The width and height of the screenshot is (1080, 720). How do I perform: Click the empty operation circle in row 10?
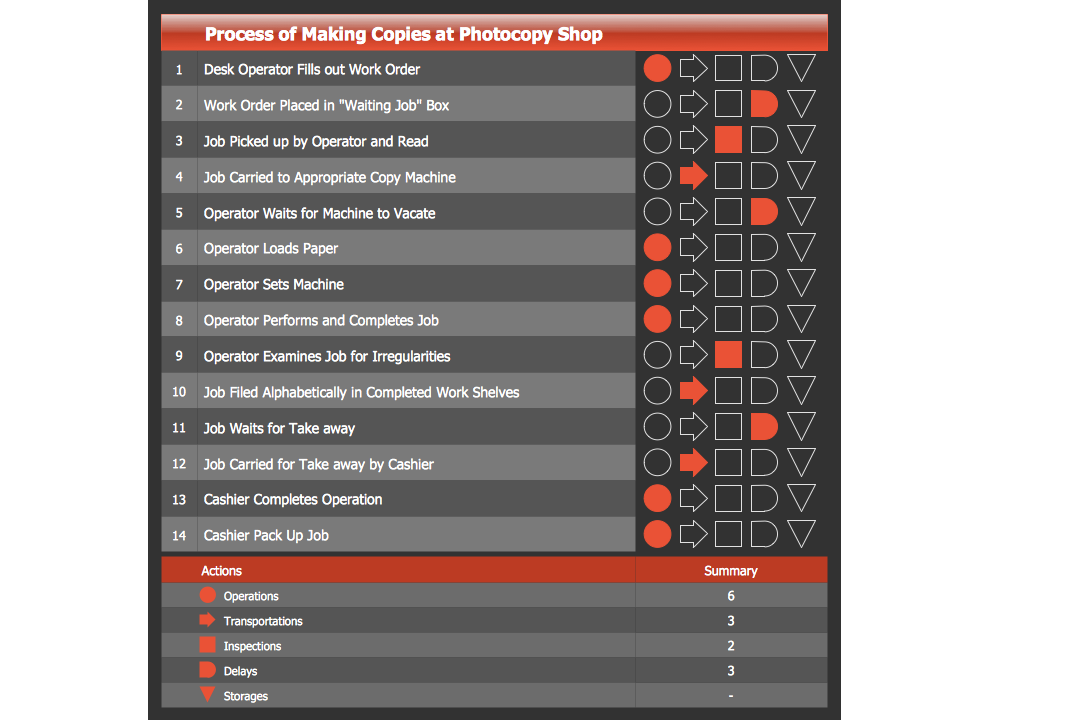(x=657, y=391)
